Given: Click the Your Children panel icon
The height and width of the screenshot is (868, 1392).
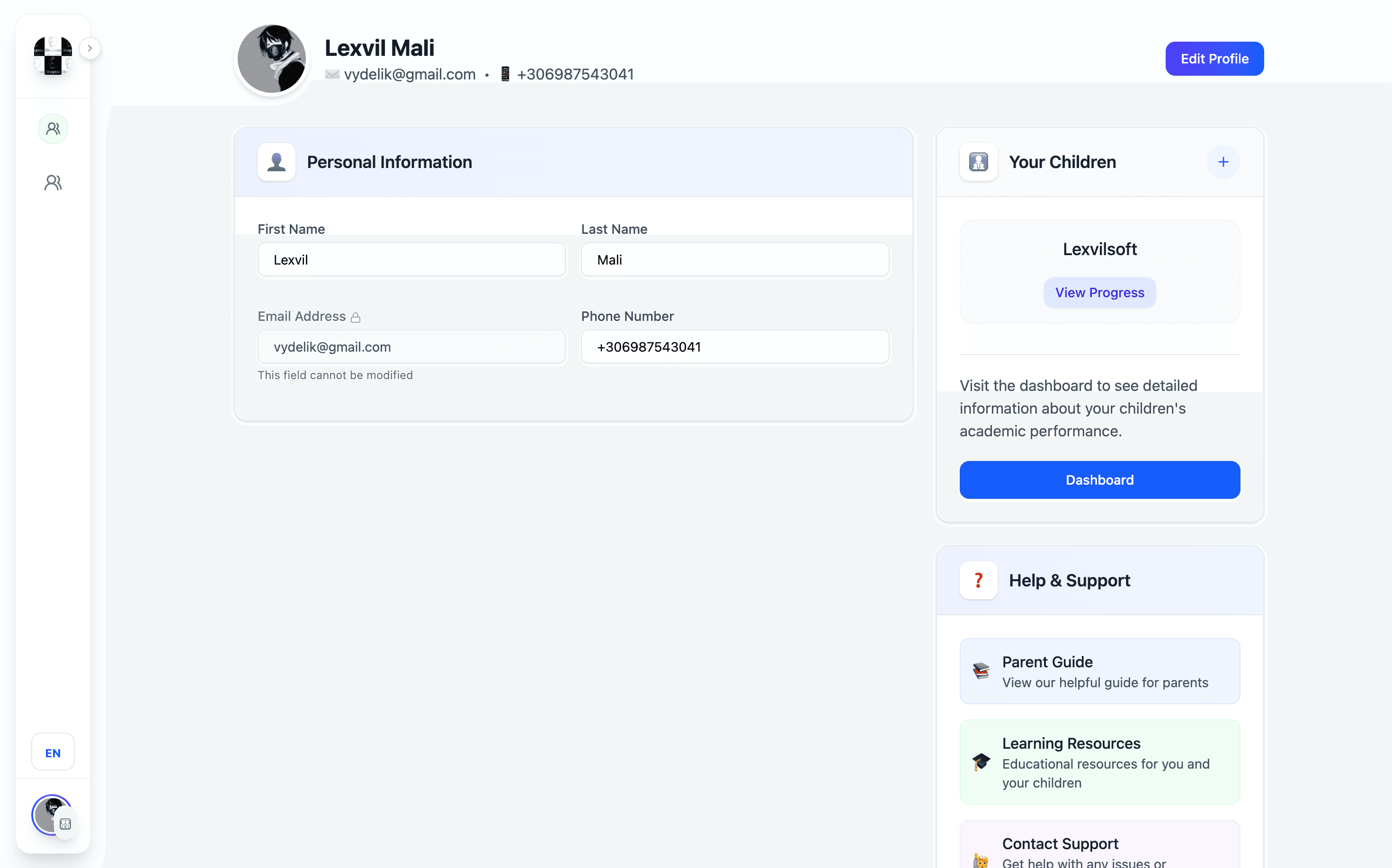Looking at the screenshot, I should point(979,162).
